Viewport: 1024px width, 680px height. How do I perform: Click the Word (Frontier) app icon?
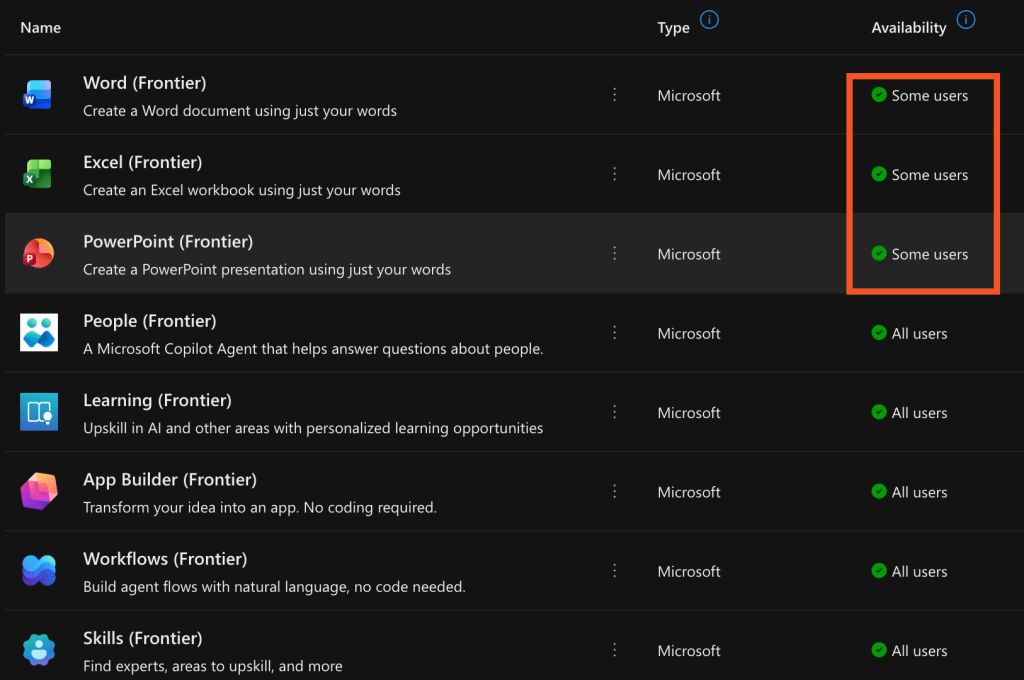[38, 96]
